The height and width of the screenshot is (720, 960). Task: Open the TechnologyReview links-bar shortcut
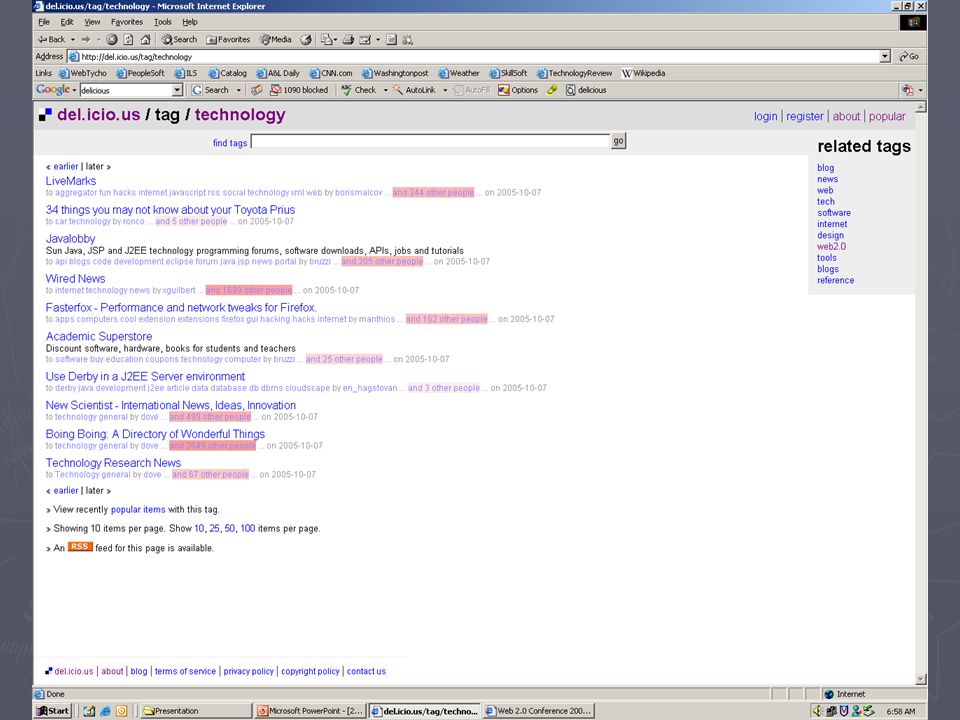tap(574, 73)
